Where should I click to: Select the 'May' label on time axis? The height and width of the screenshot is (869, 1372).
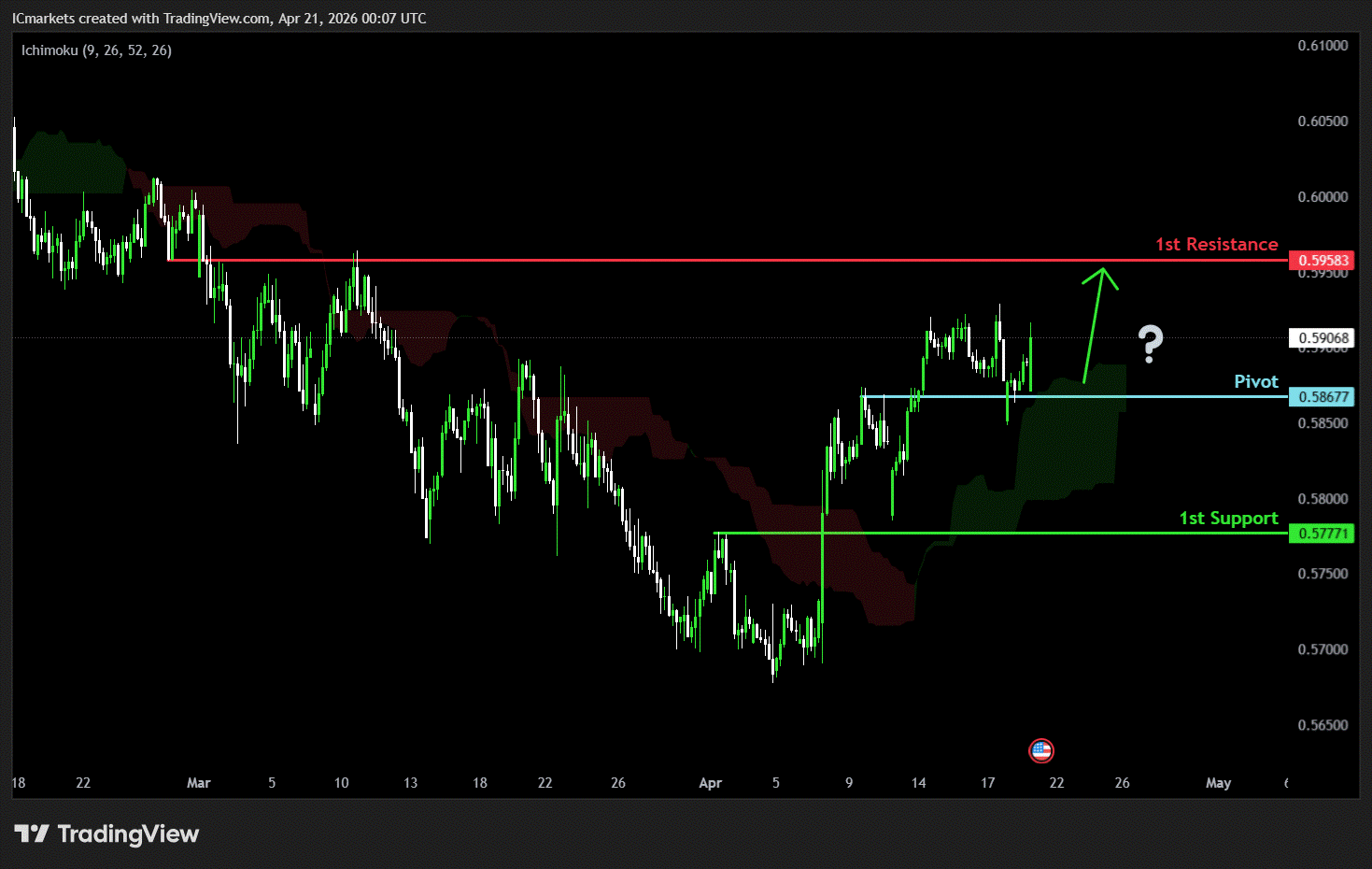tap(1218, 783)
